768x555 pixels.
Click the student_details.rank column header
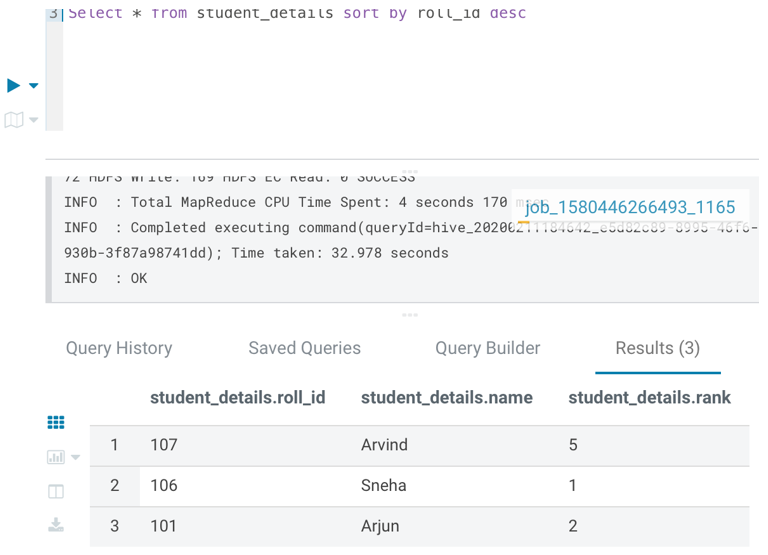[649, 397]
